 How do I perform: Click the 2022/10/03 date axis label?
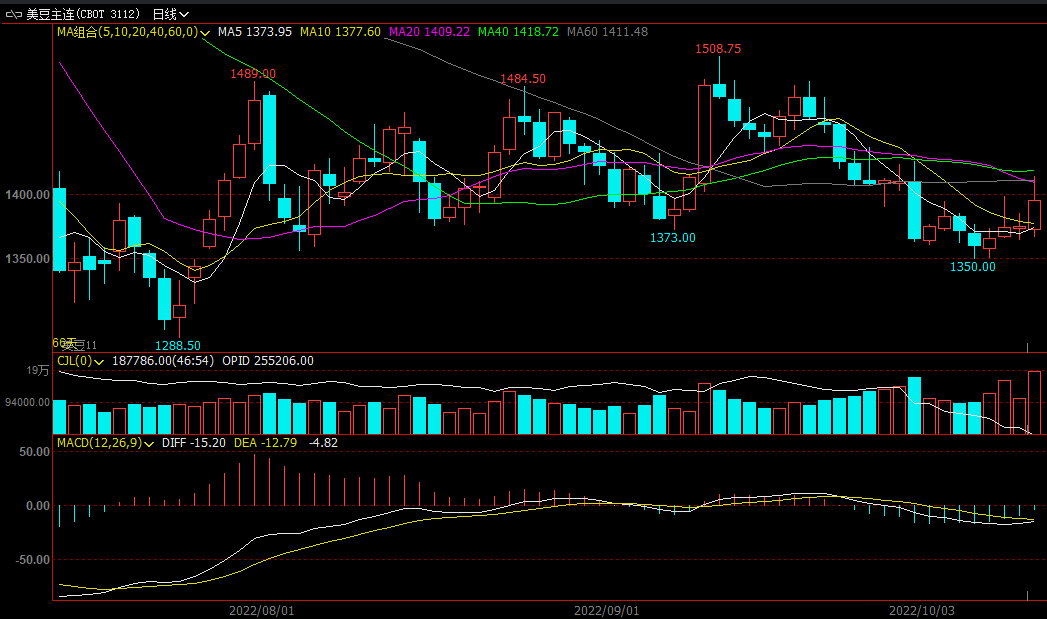[x=922, y=609]
